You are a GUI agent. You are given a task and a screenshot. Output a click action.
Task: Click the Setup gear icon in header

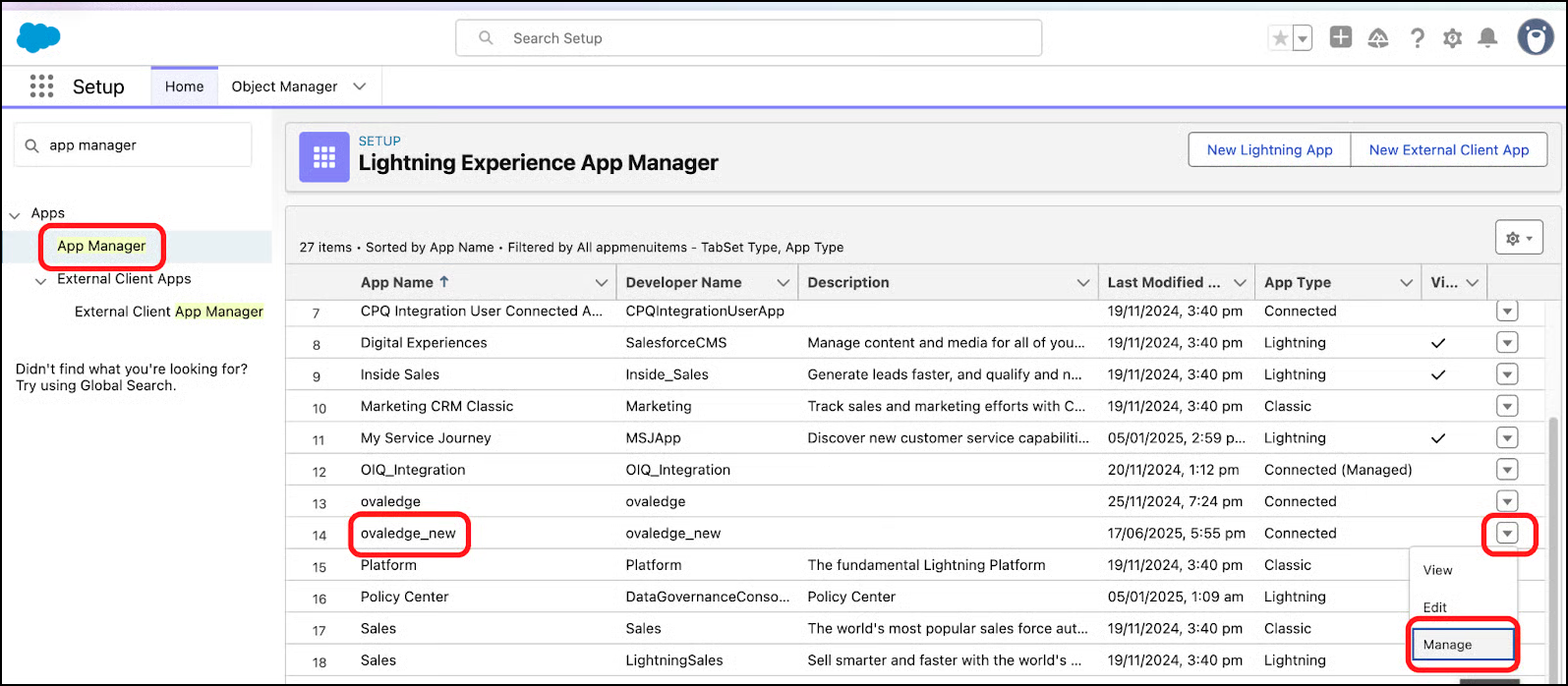coord(1452,38)
